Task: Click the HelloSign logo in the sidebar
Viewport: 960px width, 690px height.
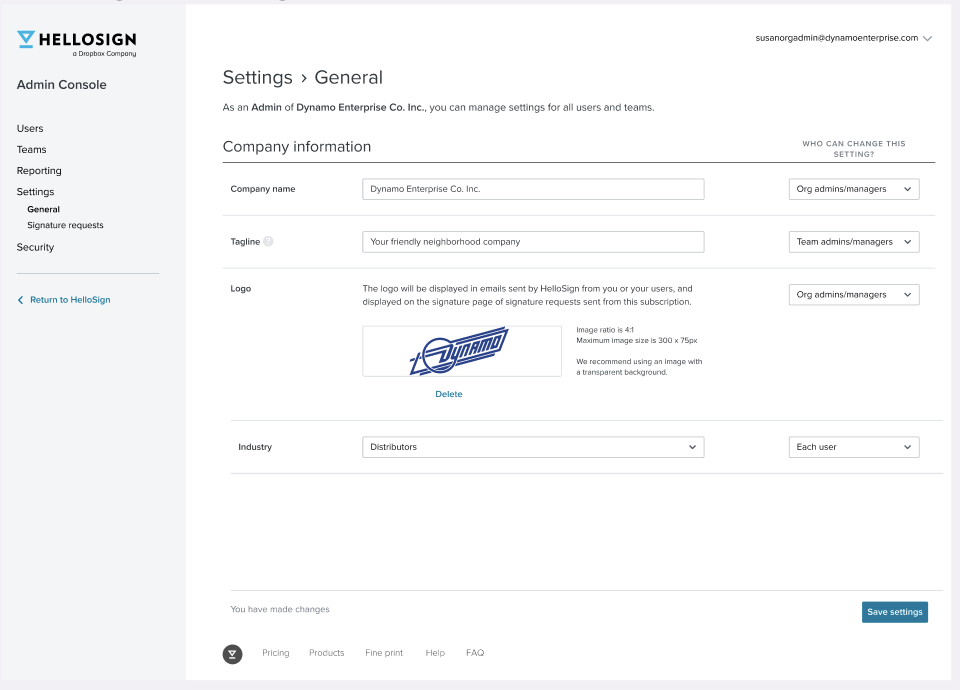Action: [77, 43]
